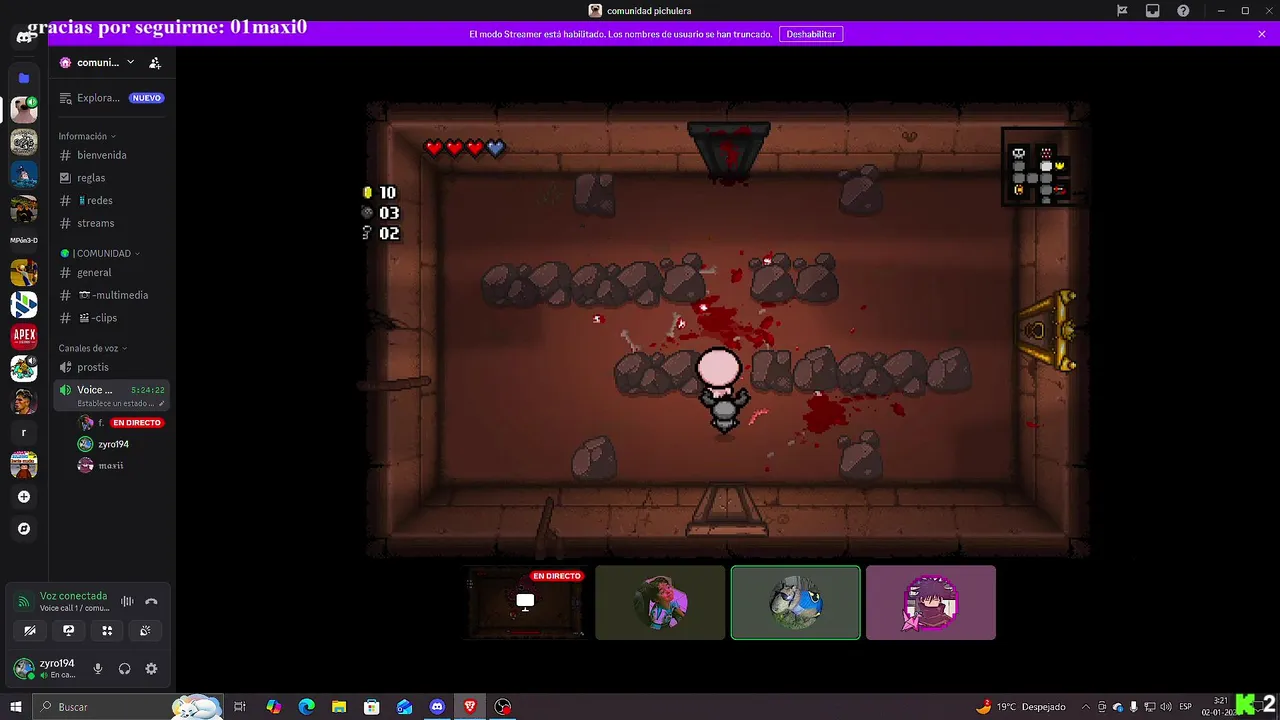Add a server with plus icon
The image size is (1280, 720).
point(24,497)
